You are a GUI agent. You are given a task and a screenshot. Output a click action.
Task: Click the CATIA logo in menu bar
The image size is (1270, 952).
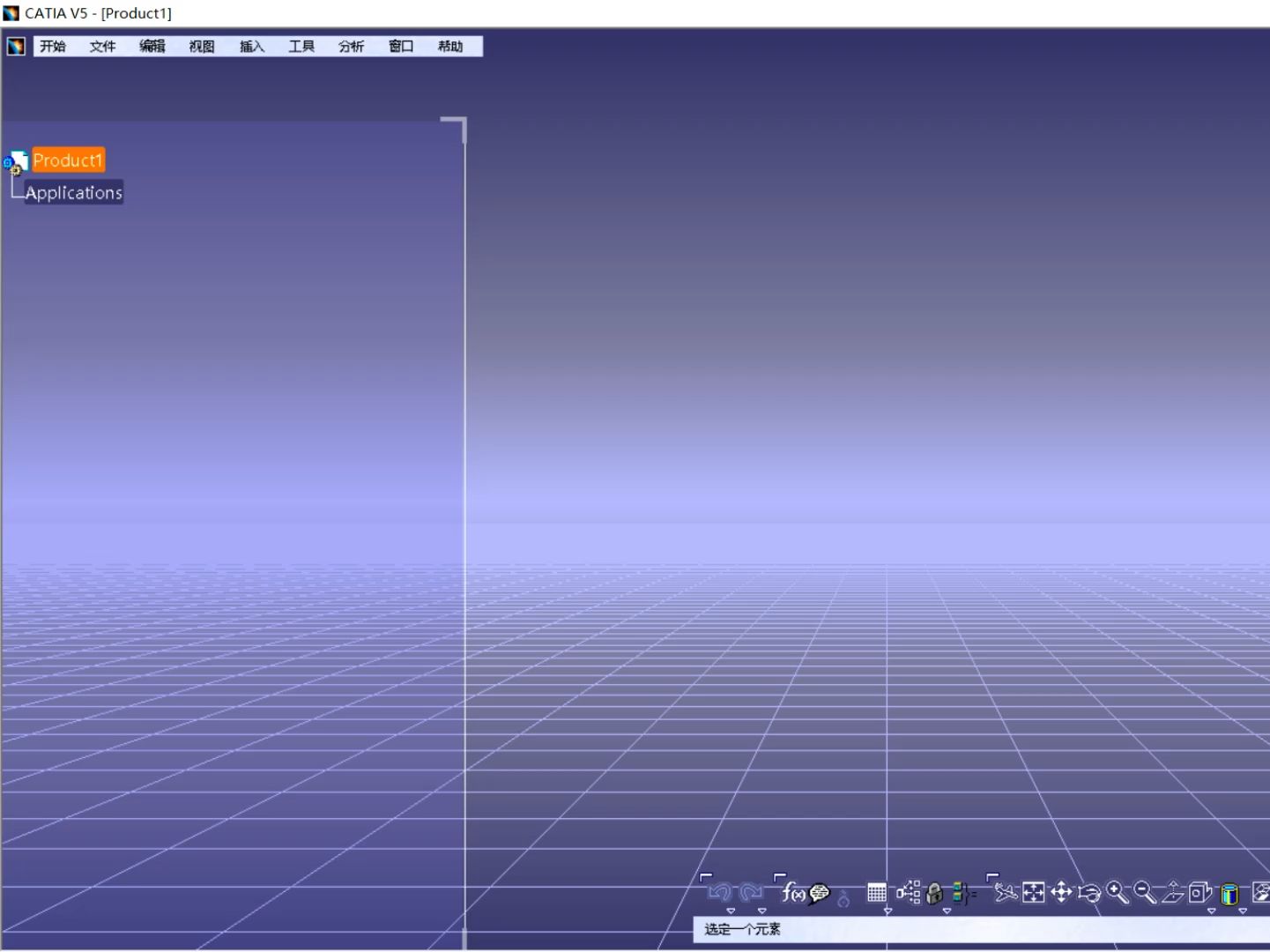pos(16,46)
